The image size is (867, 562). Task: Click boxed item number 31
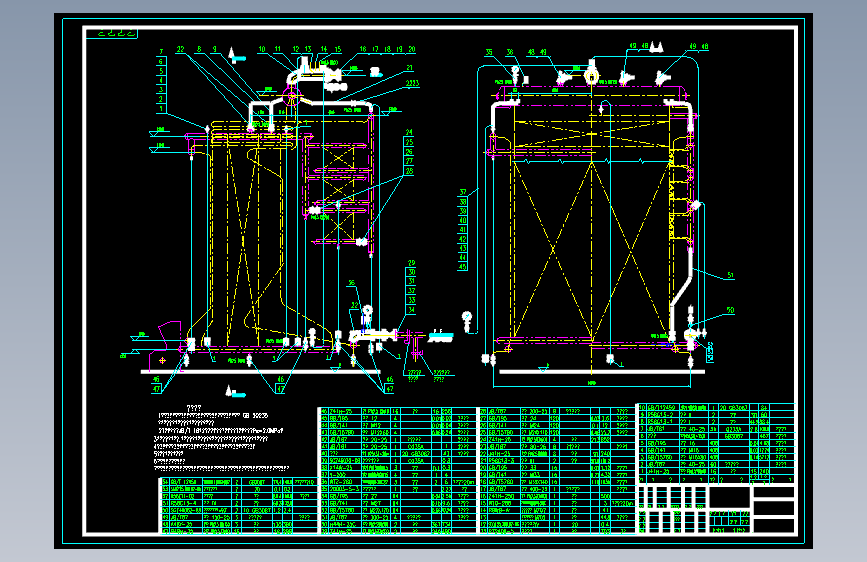click(411, 281)
